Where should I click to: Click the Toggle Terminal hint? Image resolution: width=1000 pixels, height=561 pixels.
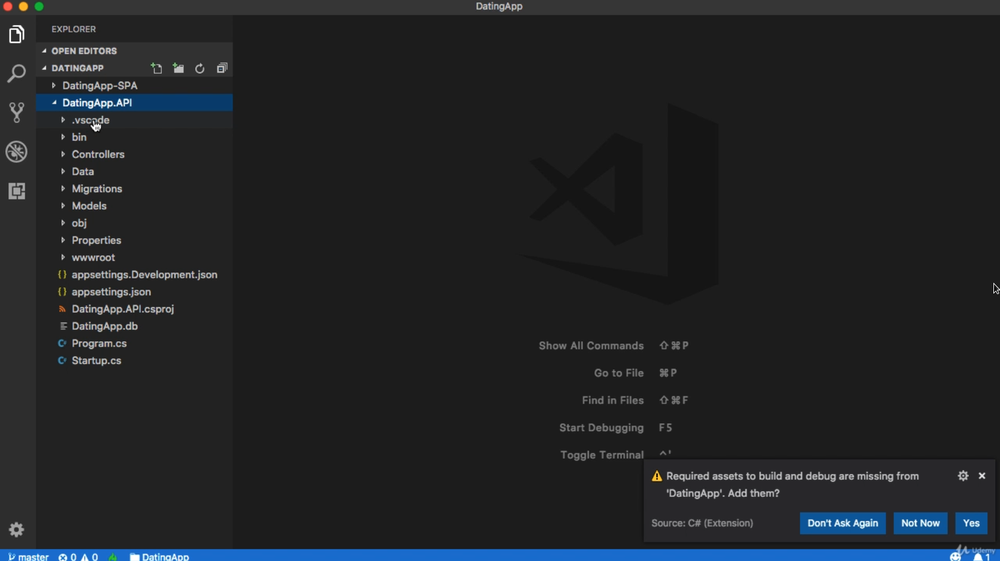(x=602, y=455)
